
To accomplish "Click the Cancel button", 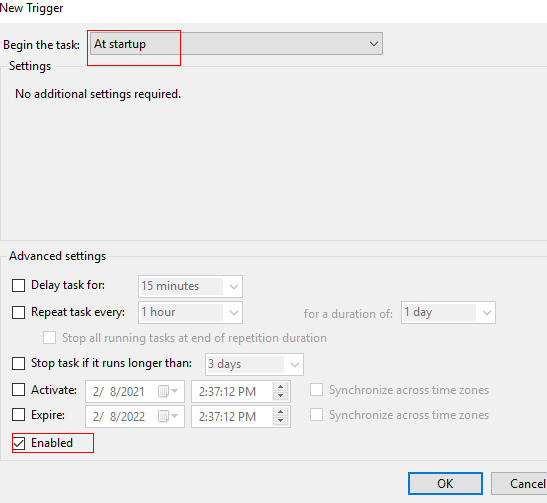I will (520, 483).
